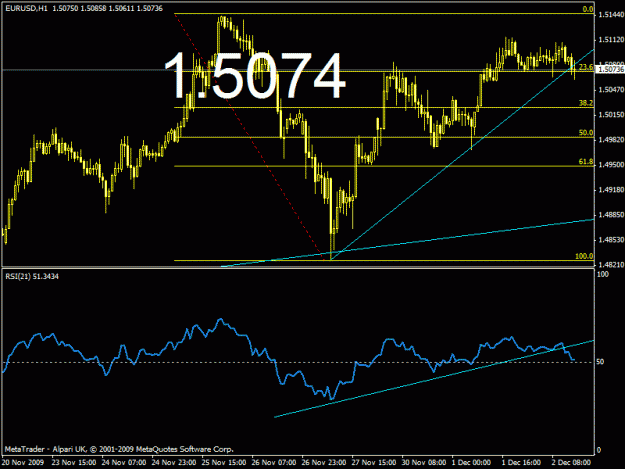Click the 27 Nov 15:00 time label

374,463
